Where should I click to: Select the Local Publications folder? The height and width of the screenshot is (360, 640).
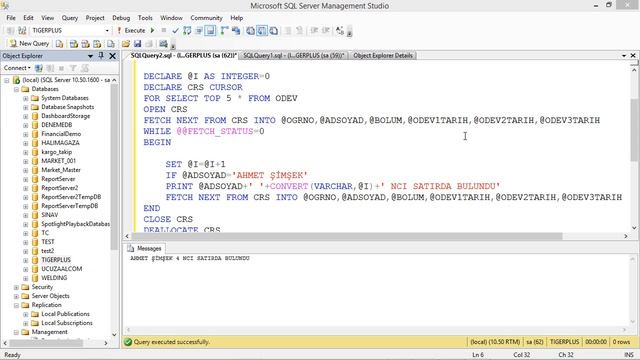tap(65, 314)
